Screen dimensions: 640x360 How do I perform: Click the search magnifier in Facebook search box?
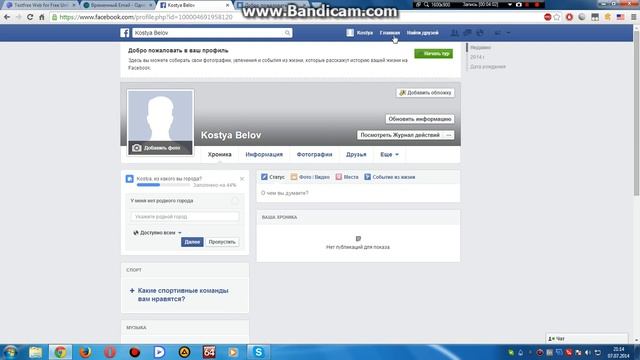(287, 33)
